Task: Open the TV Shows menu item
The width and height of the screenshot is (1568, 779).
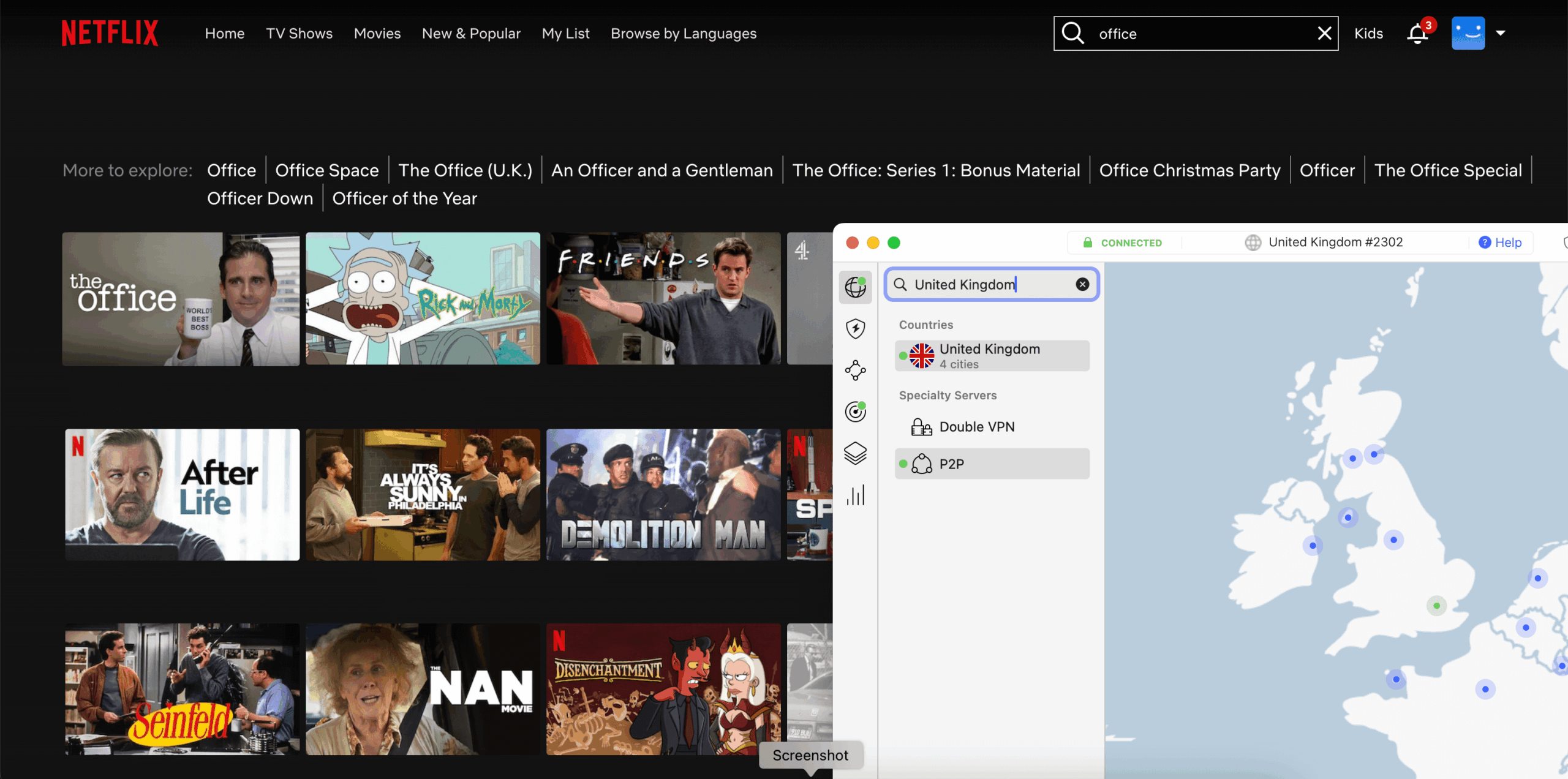Action: point(299,33)
